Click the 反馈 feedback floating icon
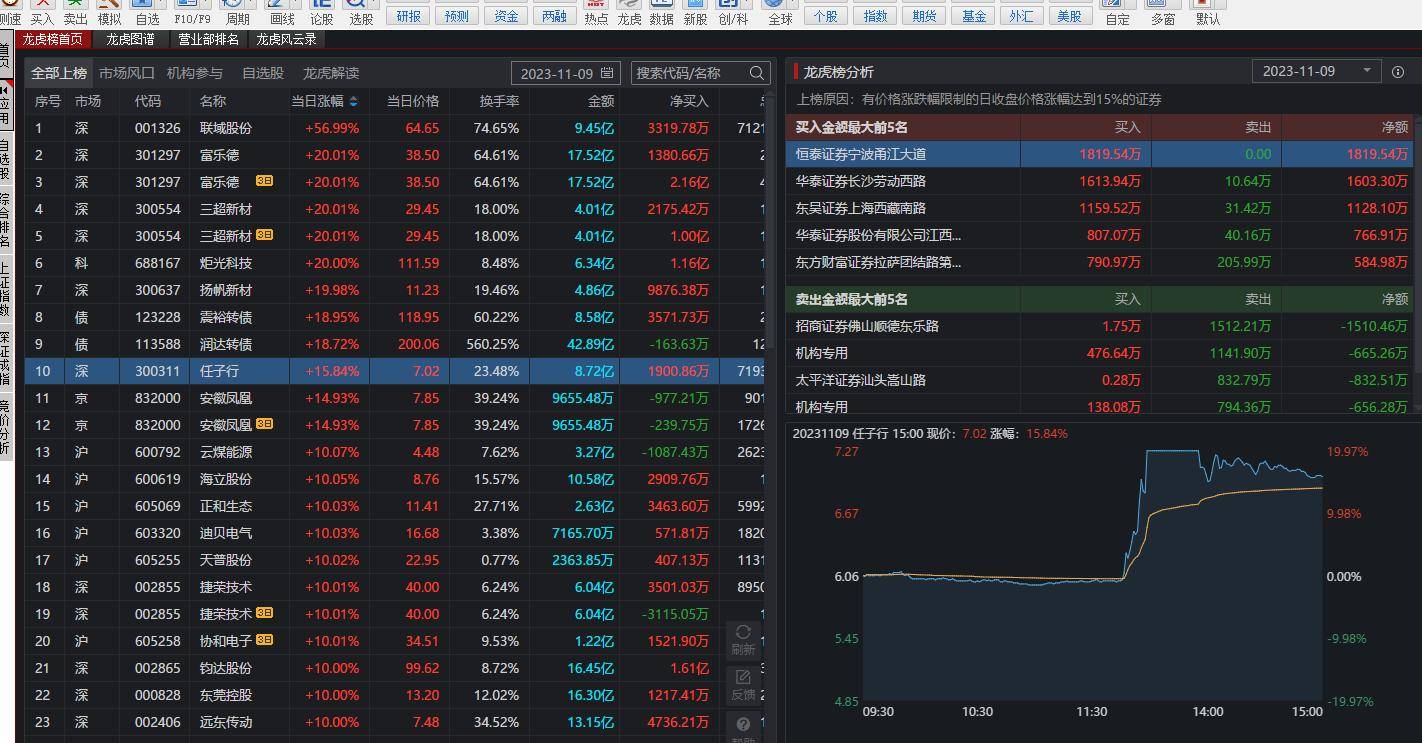Image resolution: width=1422 pixels, height=743 pixels. pos(743,685)
